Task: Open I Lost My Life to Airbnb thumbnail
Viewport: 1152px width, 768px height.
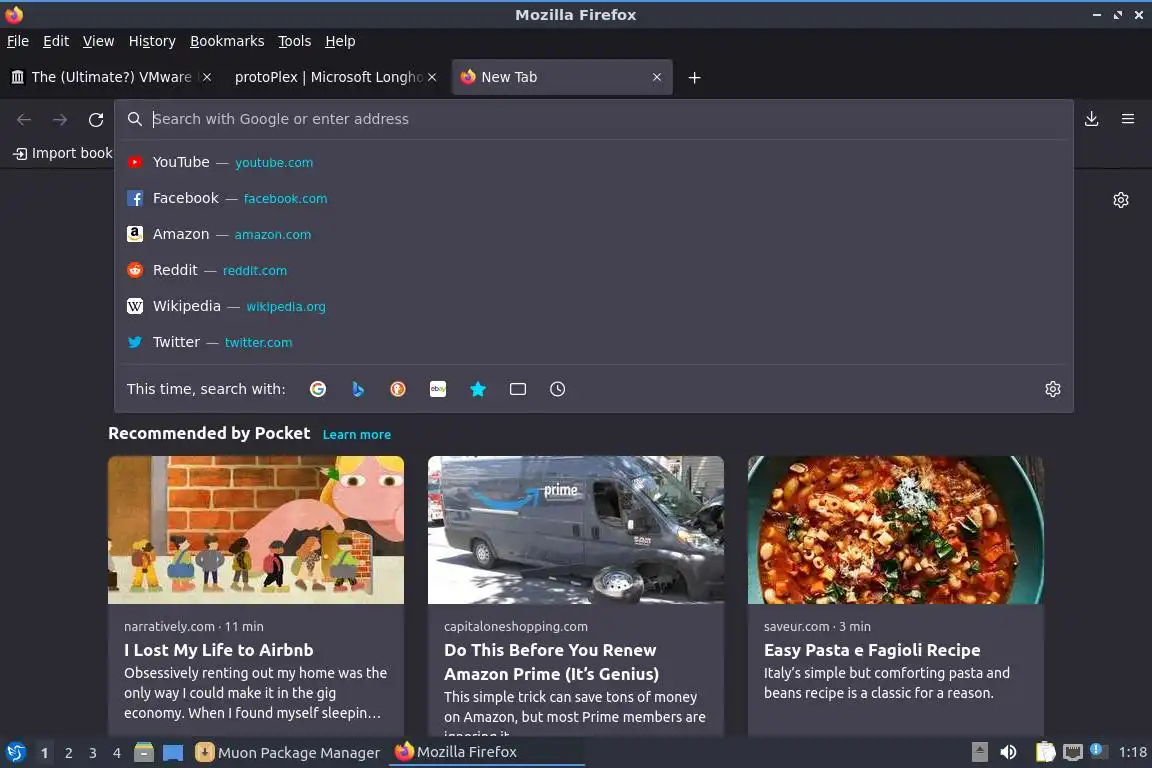Action: [256, 530]
